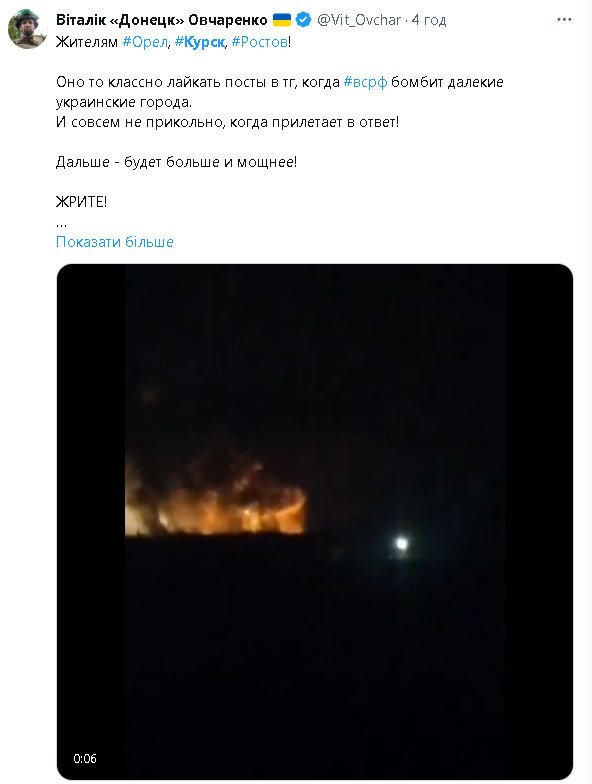This screenshot has width=592, height=784.
Task: Open the three-dot more options menu
Action: [x=564, y=20]
